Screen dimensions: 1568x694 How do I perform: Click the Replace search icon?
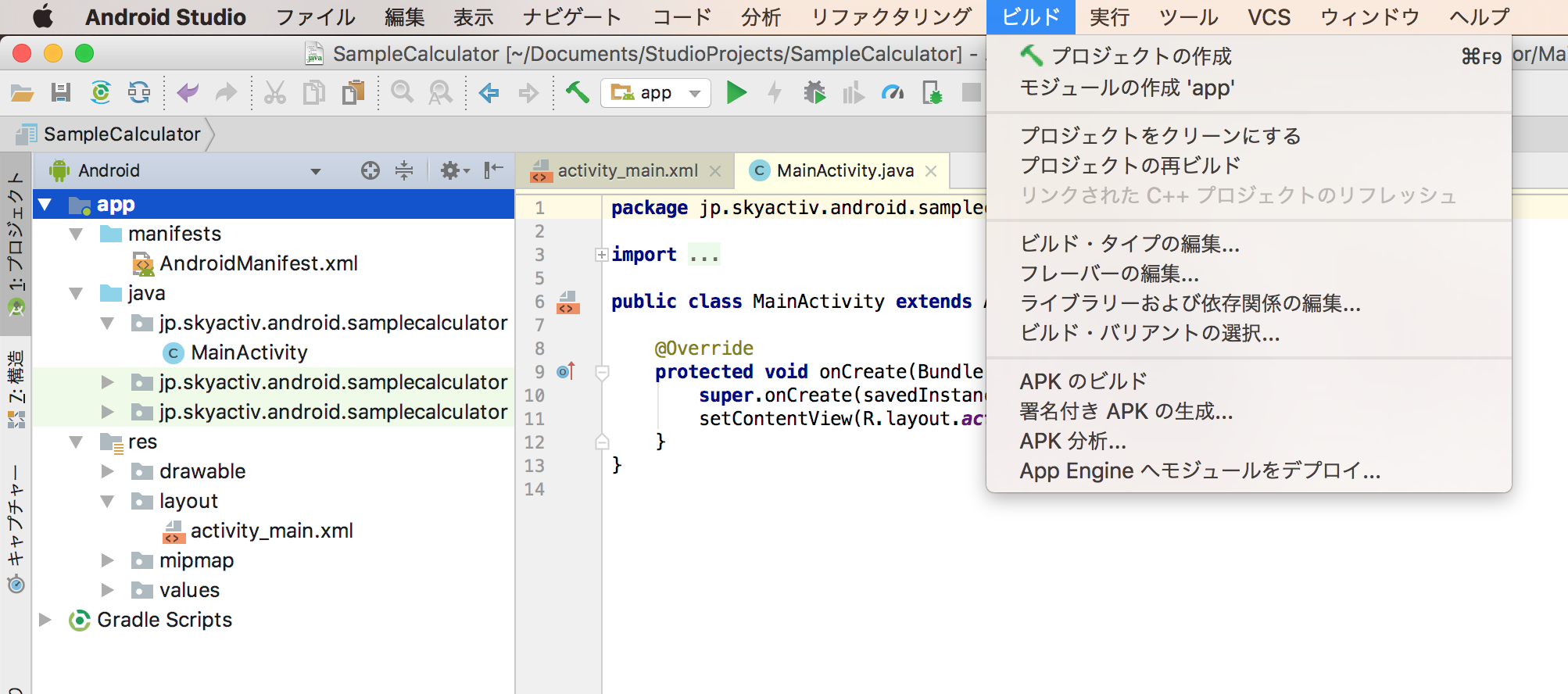tap(441, 93)
